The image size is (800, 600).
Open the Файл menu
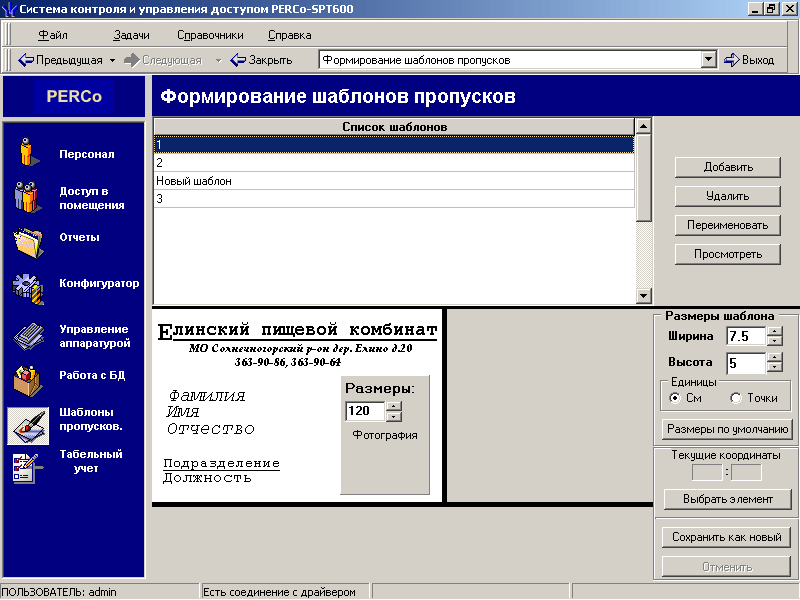point(53,35)
